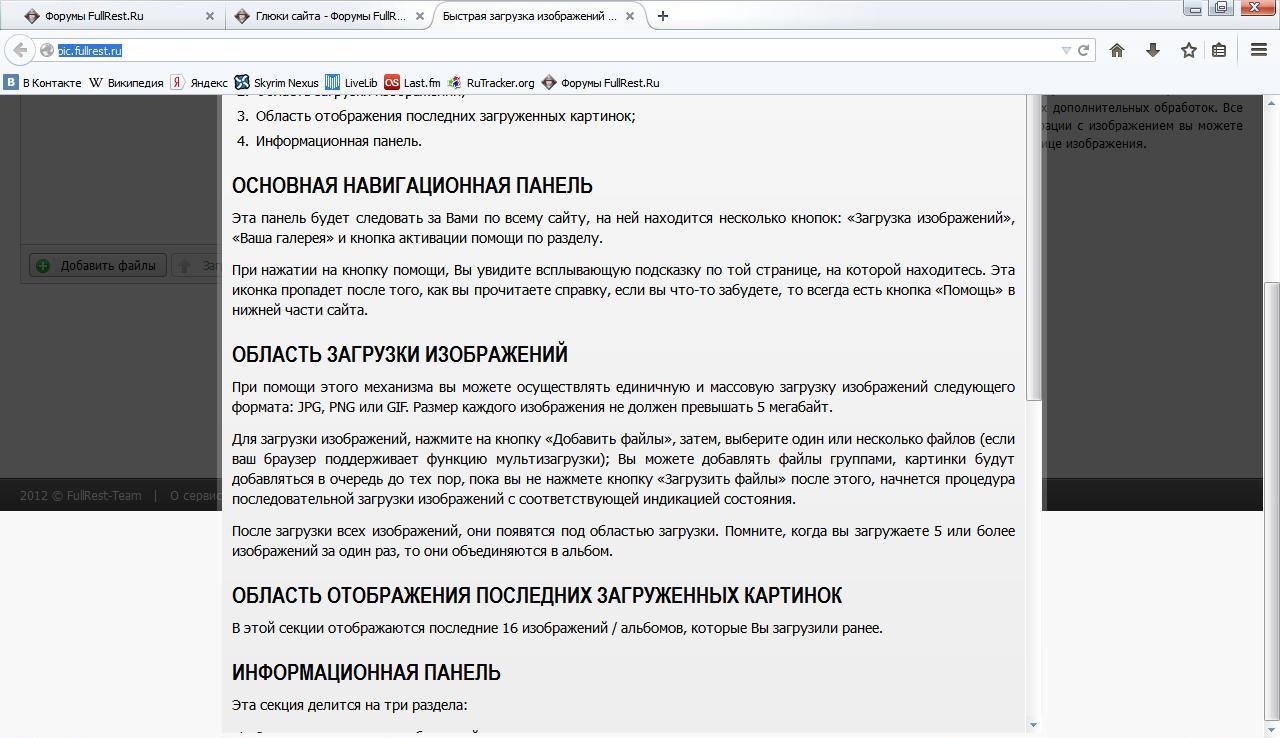
Task: Open the Firefox hamburger menu
Action: (x=1259, y=50)
